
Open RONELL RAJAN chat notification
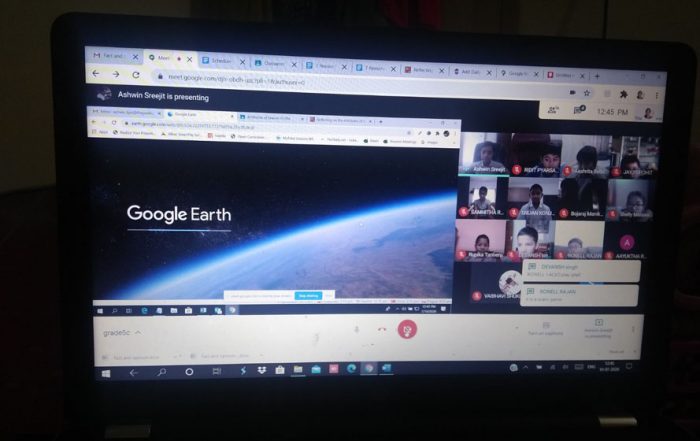[579, 295]
